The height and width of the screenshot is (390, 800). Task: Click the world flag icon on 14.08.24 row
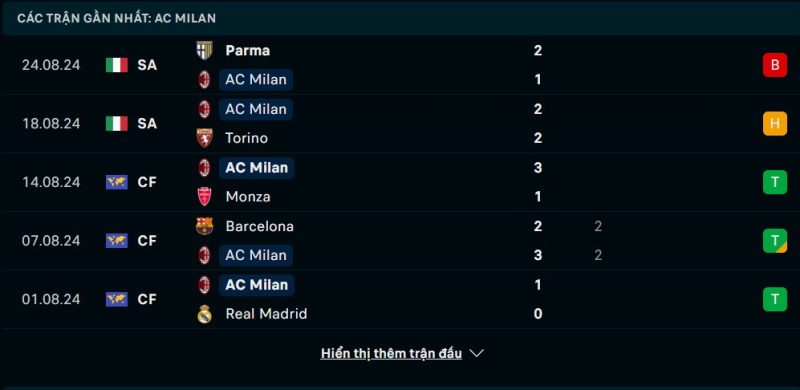pos(117,182)
